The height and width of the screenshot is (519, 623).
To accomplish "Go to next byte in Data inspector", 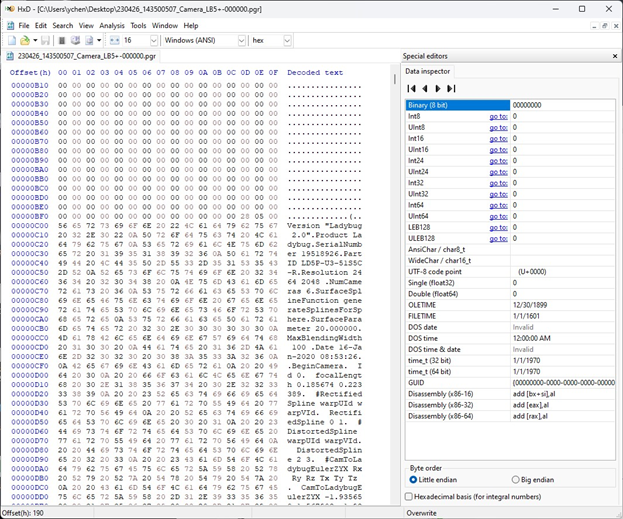I will [438, 89].
